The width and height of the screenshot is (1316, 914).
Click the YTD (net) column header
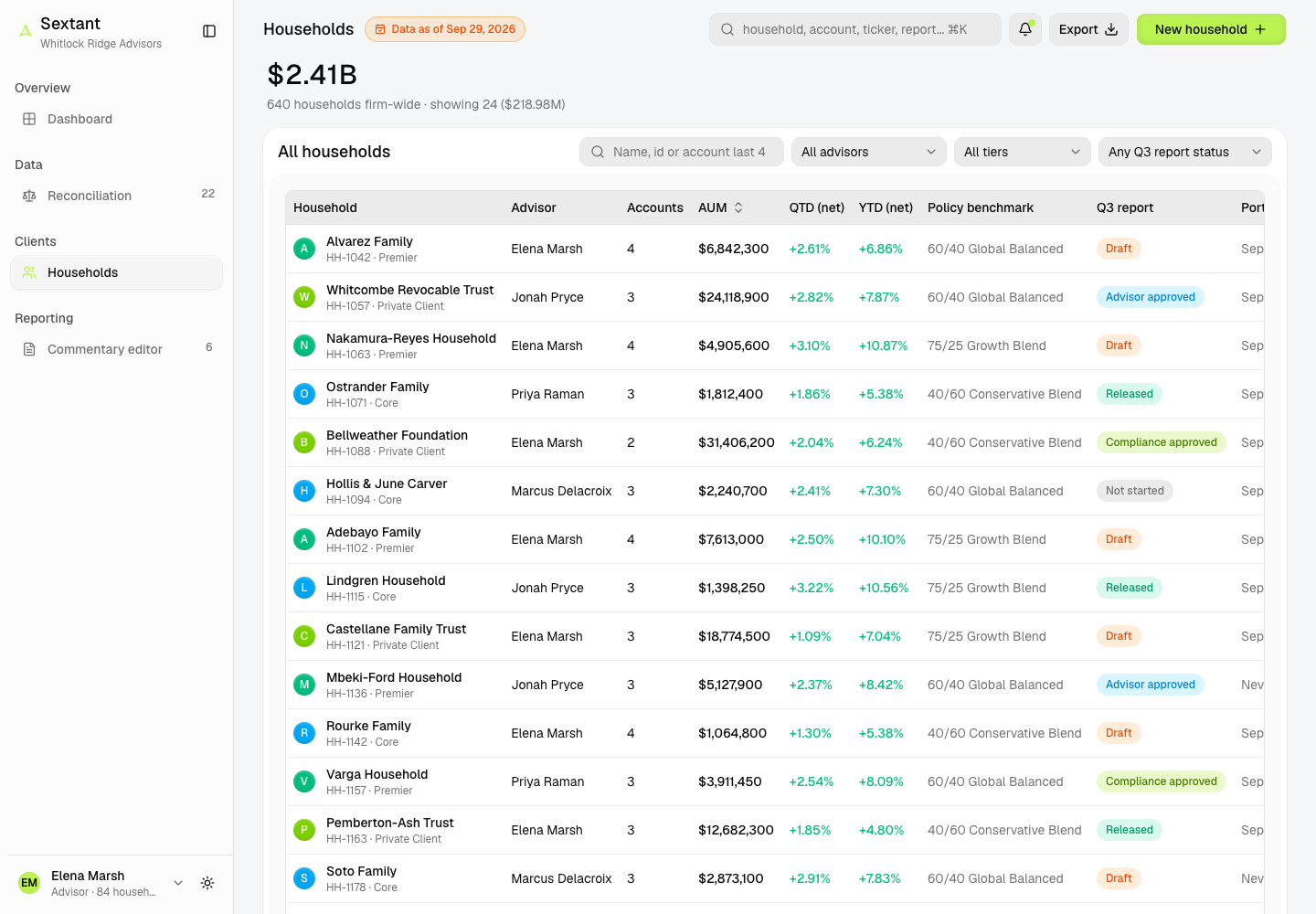coord(886,207)
